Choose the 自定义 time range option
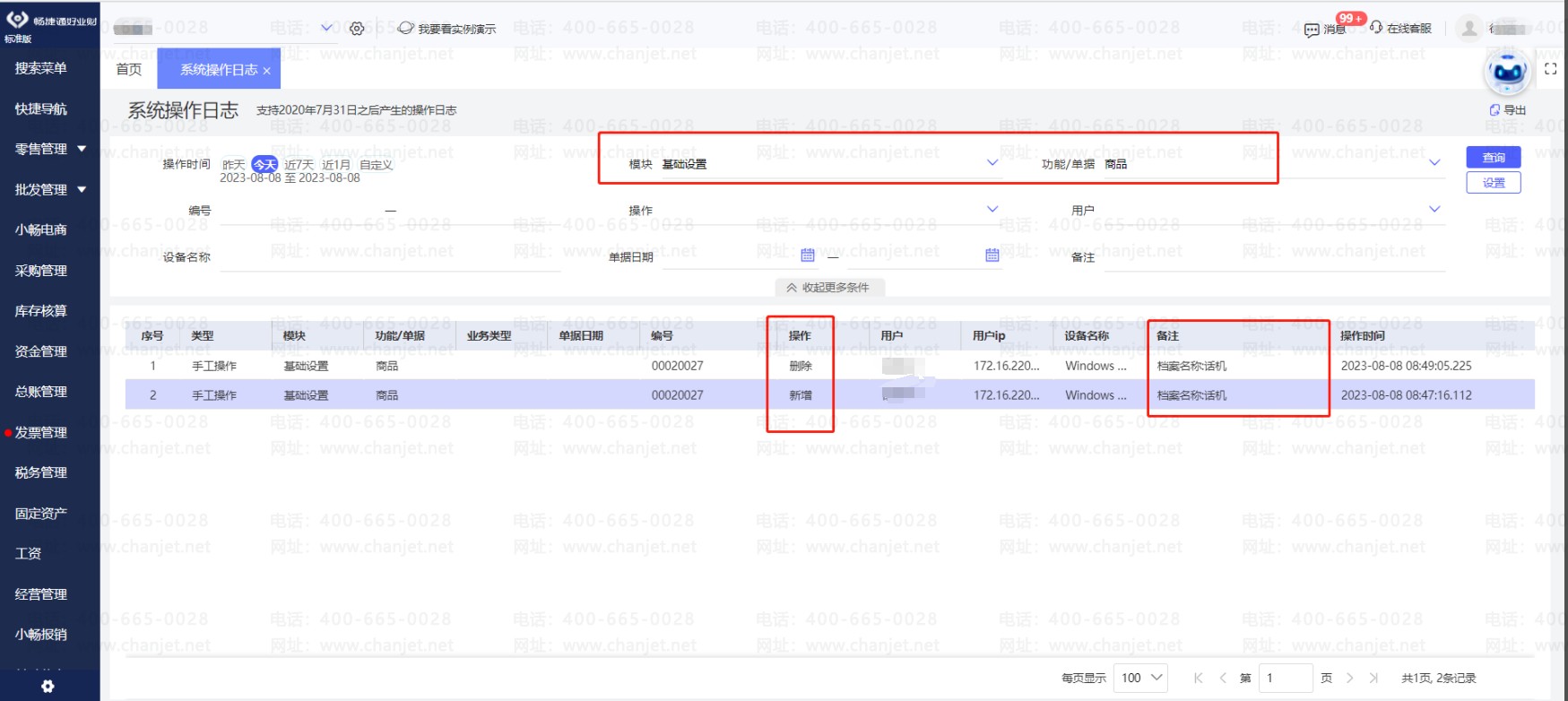Screen dimensions: 1568x701 [x=377, y=164]
